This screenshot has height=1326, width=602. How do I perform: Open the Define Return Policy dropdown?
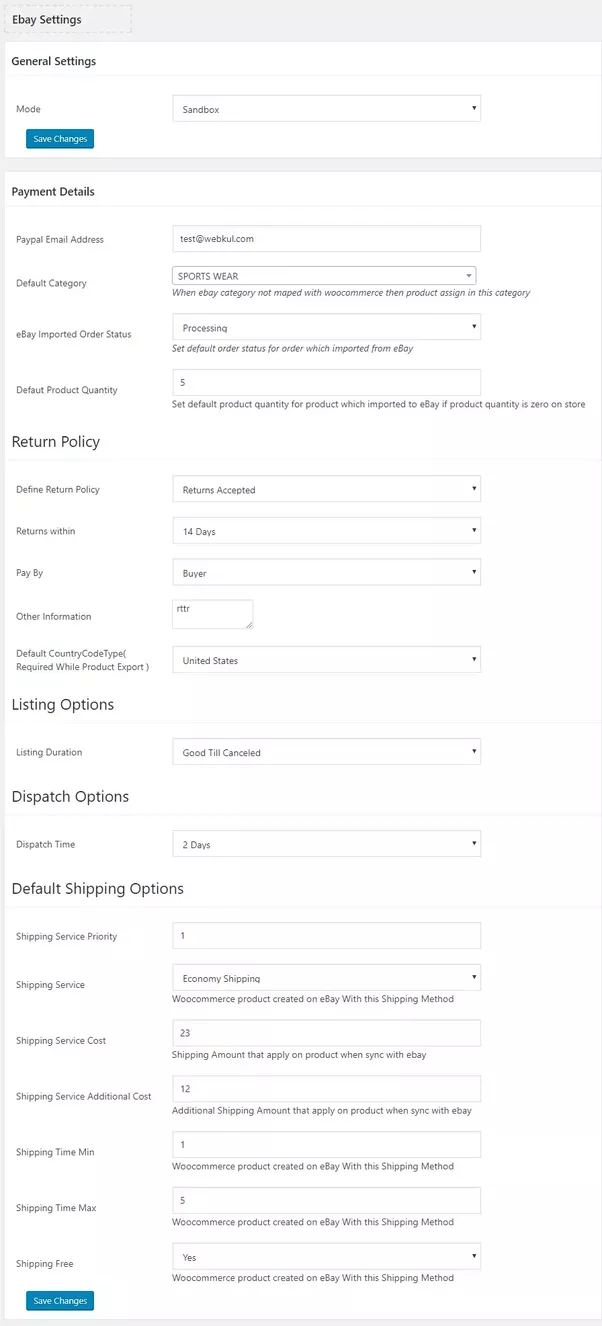[x=326, y=490]
